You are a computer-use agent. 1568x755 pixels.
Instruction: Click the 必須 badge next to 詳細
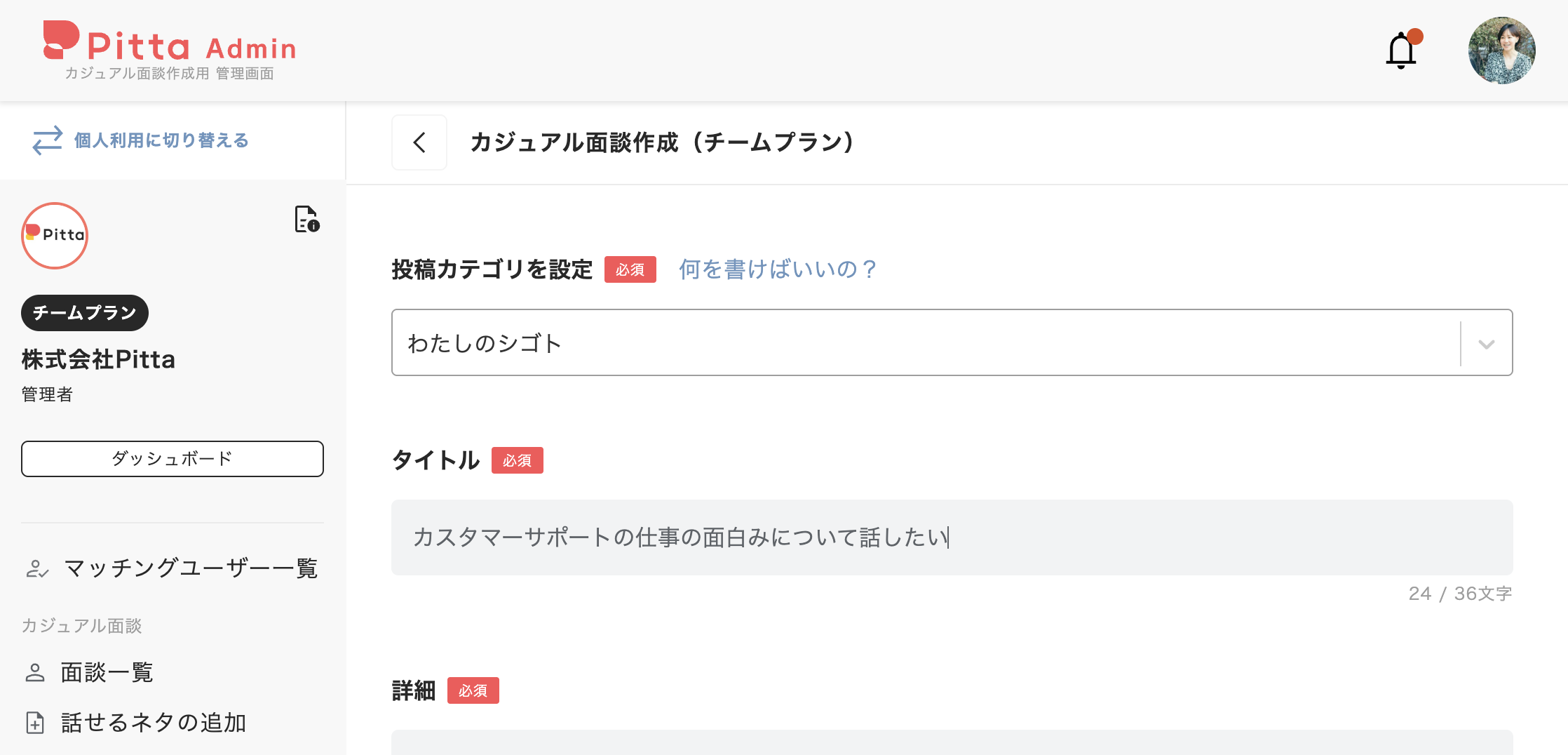[x=473, y=690]
